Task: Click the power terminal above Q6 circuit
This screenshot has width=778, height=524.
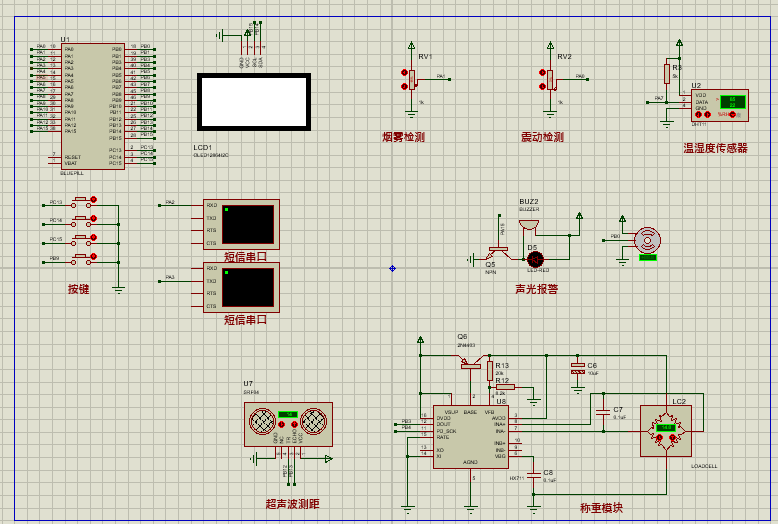Action: 421,340
